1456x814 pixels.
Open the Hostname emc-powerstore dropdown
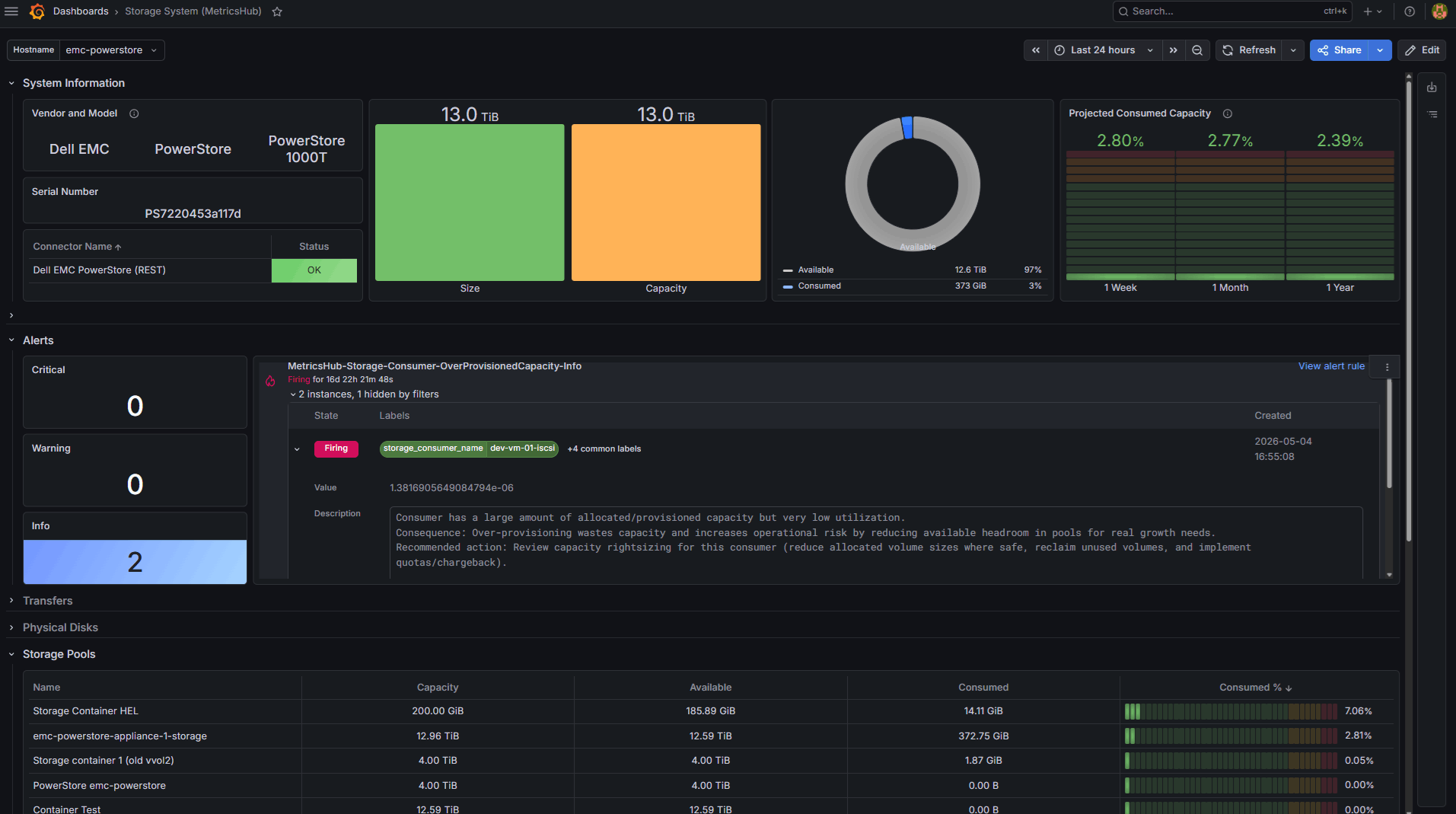(x=111, y=50)
